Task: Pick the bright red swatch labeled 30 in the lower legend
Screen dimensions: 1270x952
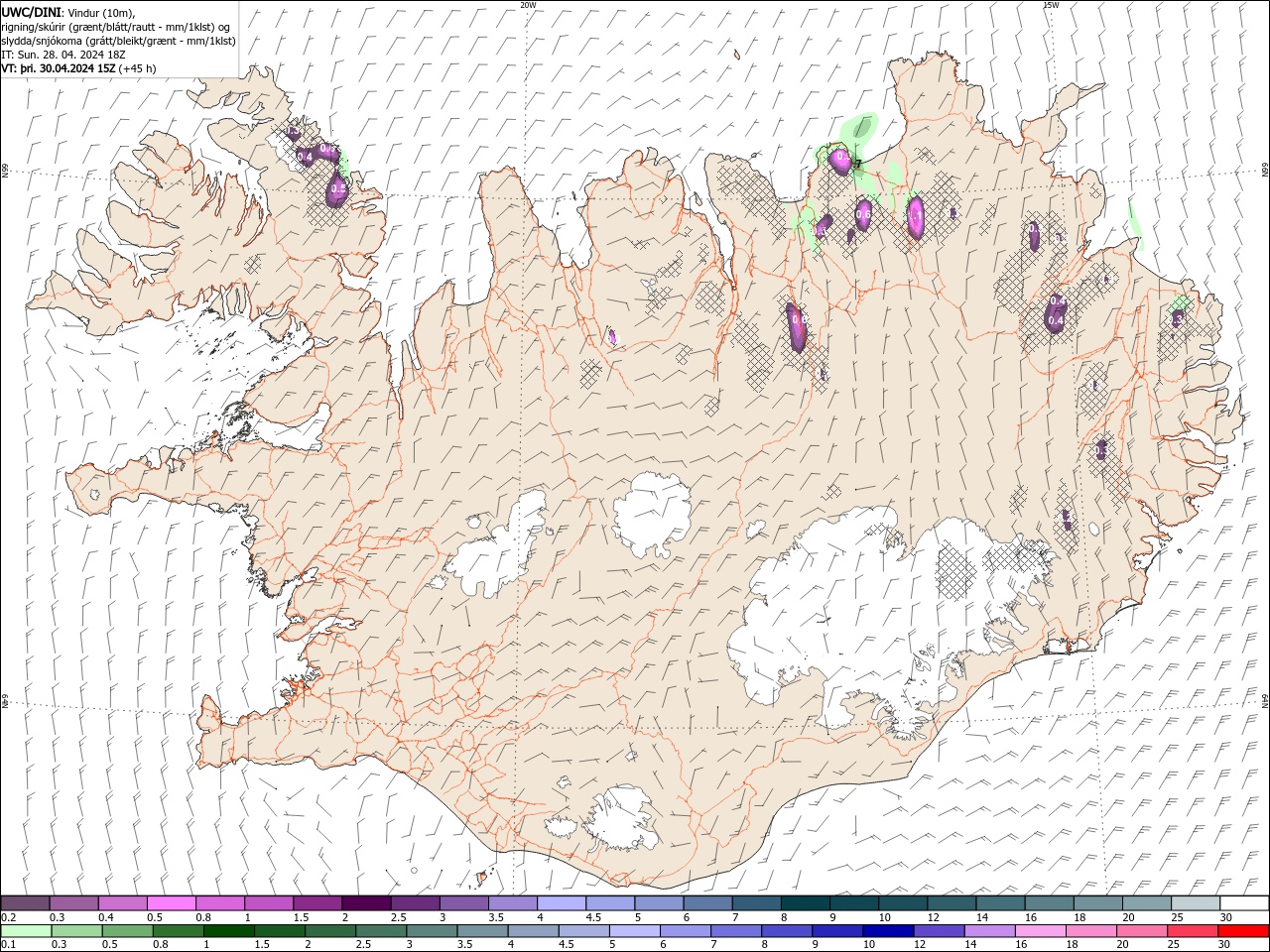Action: tap(1243, 931)
